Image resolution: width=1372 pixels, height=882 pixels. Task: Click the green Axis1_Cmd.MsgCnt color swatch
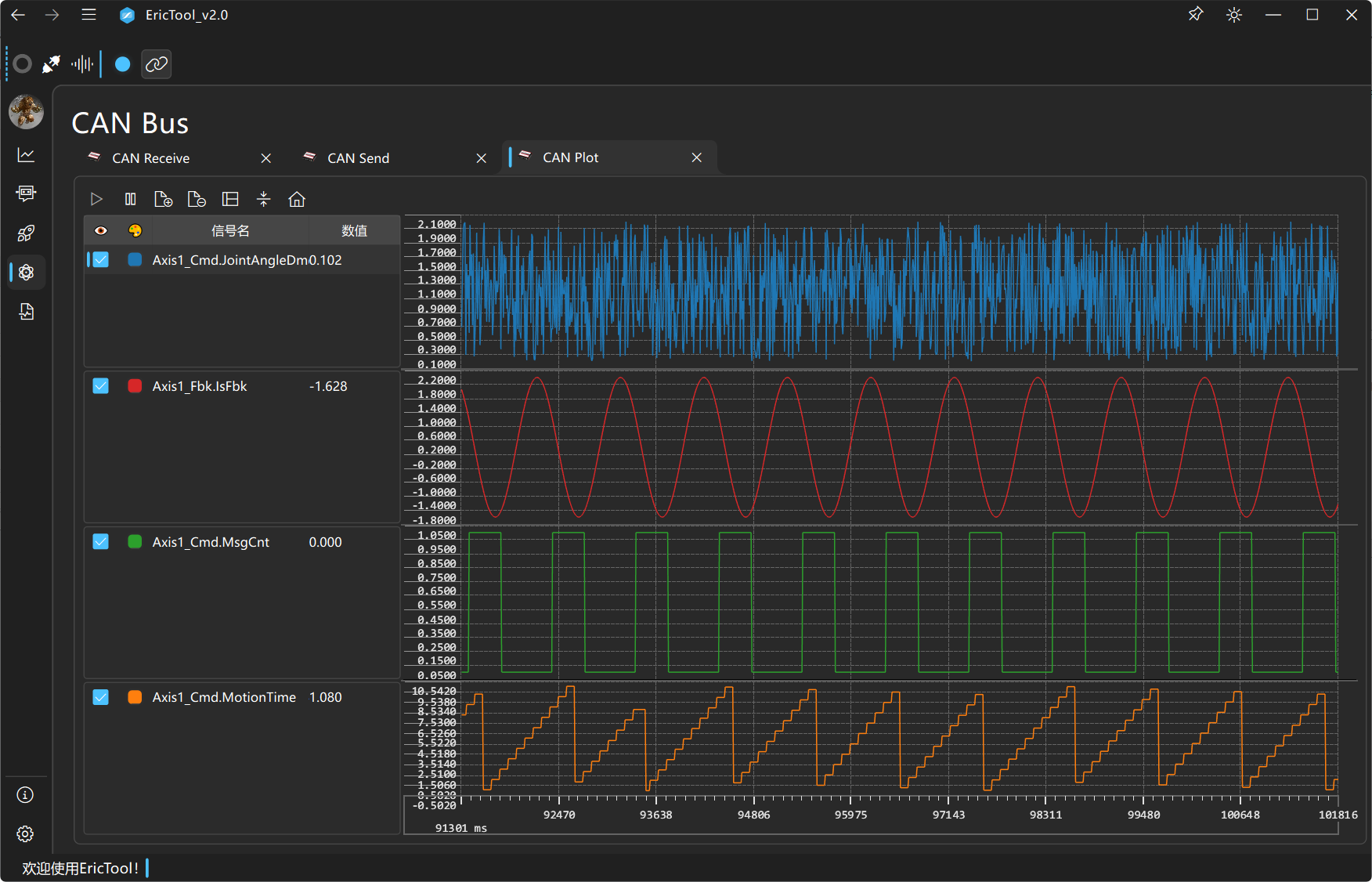135,542
